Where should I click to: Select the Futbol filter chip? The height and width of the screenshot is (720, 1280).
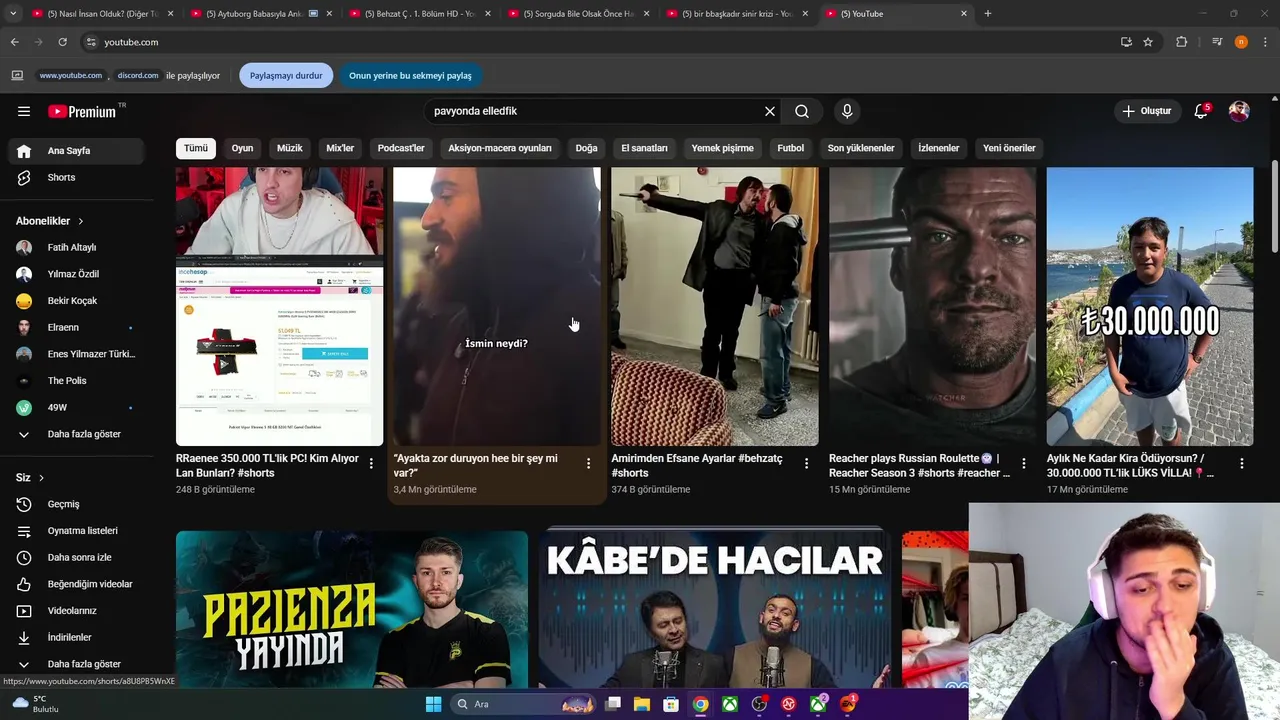(x=791, y=148)
